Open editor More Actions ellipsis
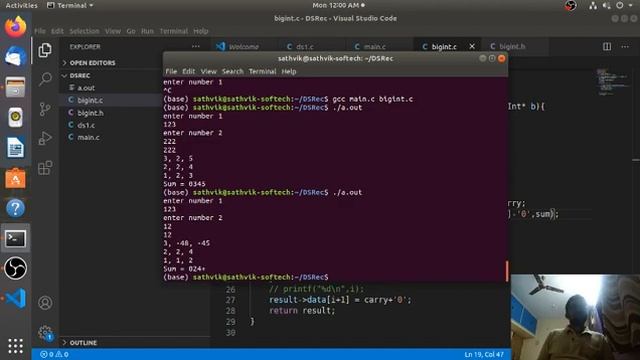Image resolution: width=640 pixels, height=360 pixels. 625,47
